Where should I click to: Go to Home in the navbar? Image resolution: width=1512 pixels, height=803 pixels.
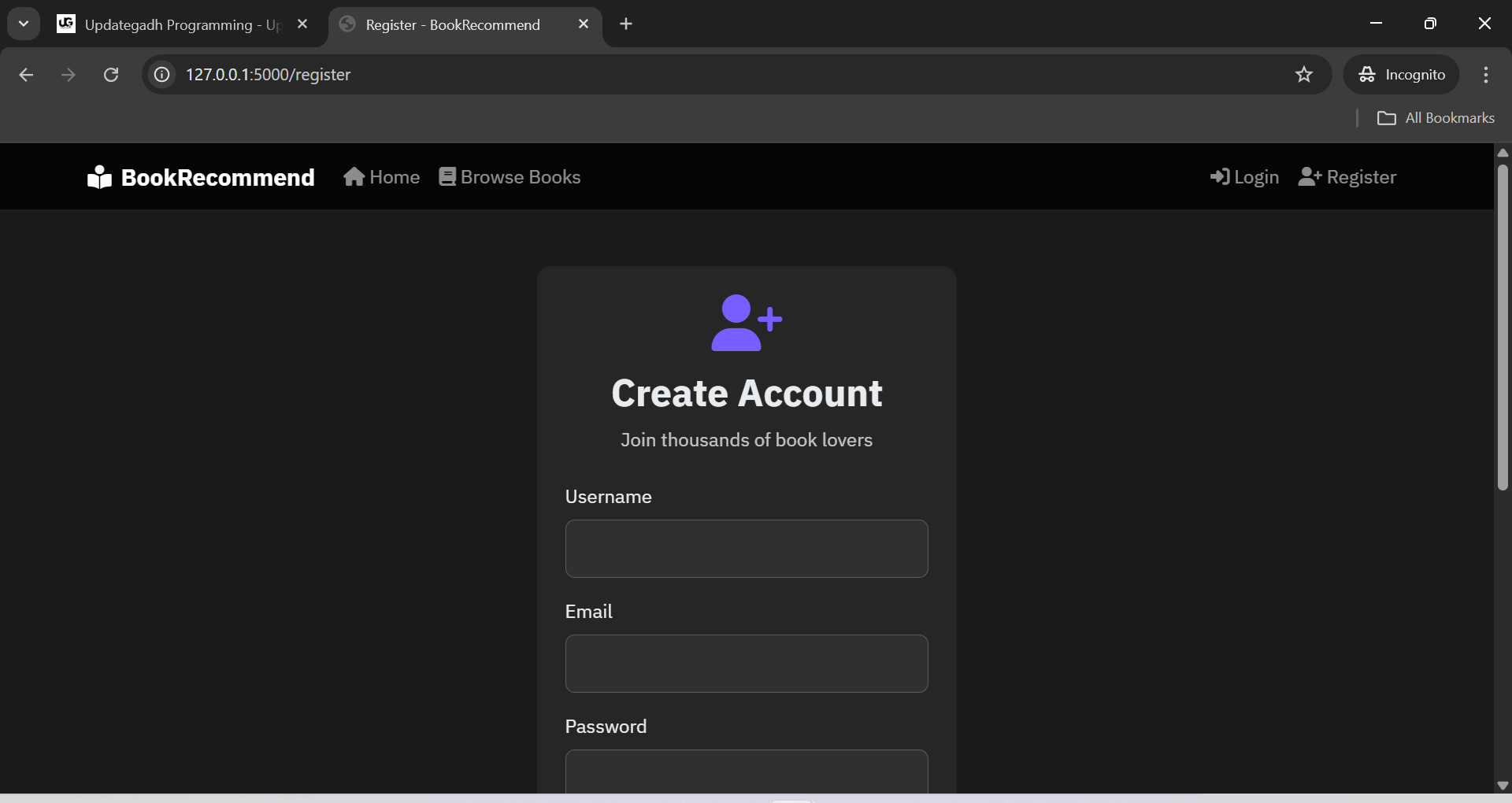(382, 177)
